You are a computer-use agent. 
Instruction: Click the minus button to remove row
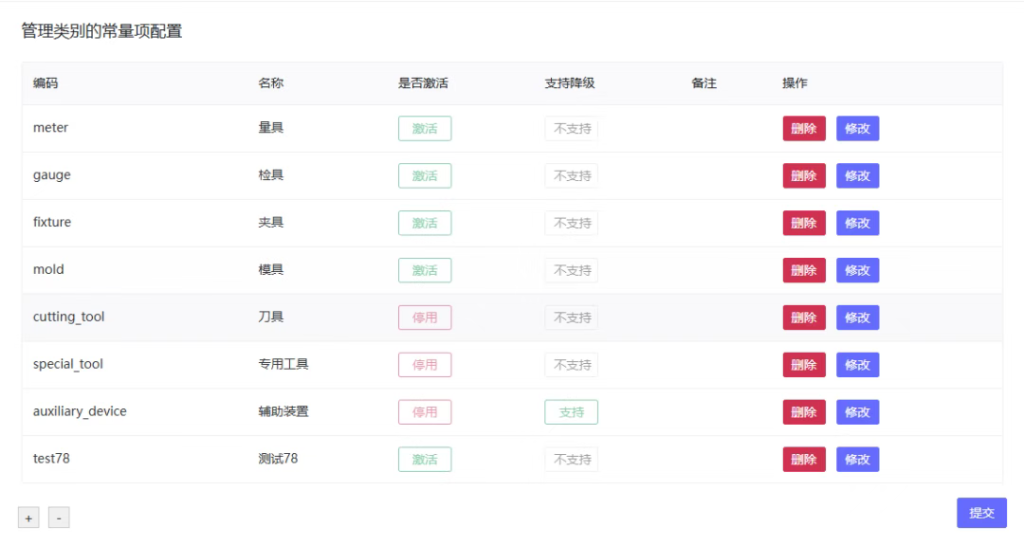tap(59, 518)
